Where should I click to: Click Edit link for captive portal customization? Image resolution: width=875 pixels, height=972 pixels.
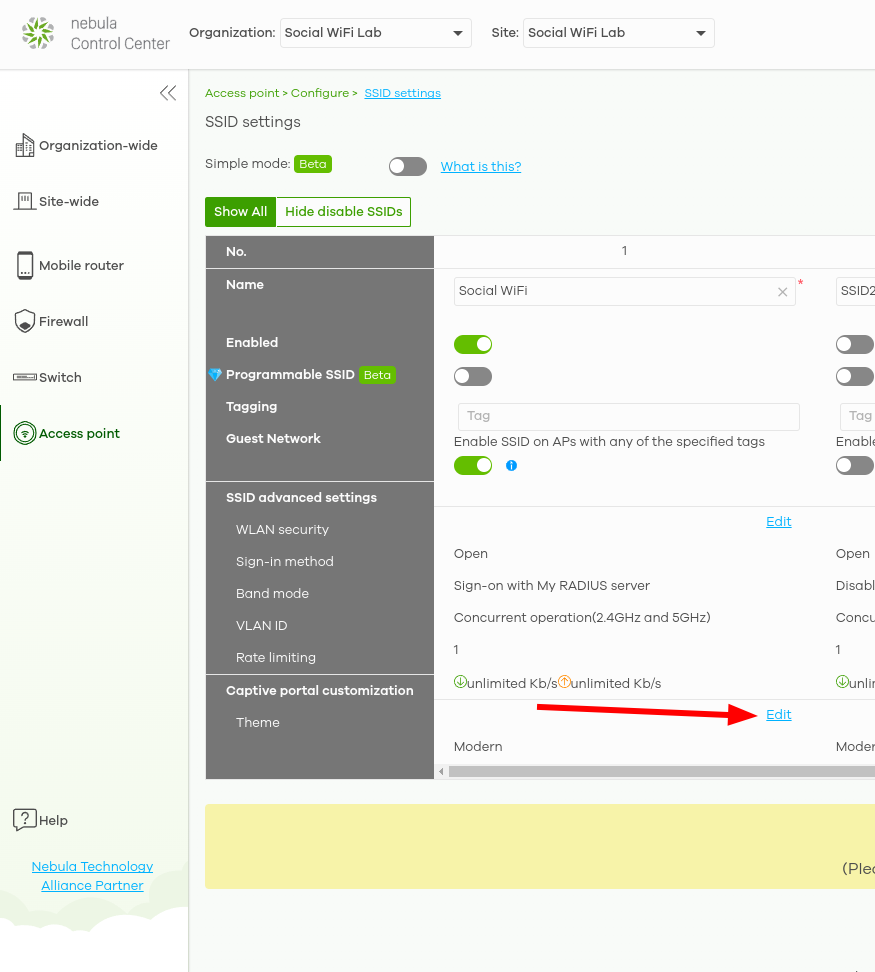pos(778,714)
